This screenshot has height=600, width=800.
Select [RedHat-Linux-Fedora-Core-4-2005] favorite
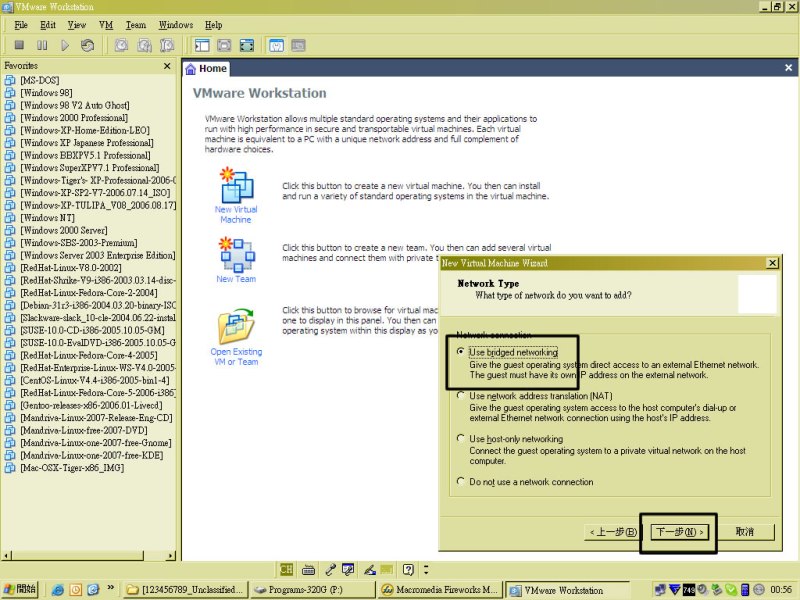tap(88, 355)
